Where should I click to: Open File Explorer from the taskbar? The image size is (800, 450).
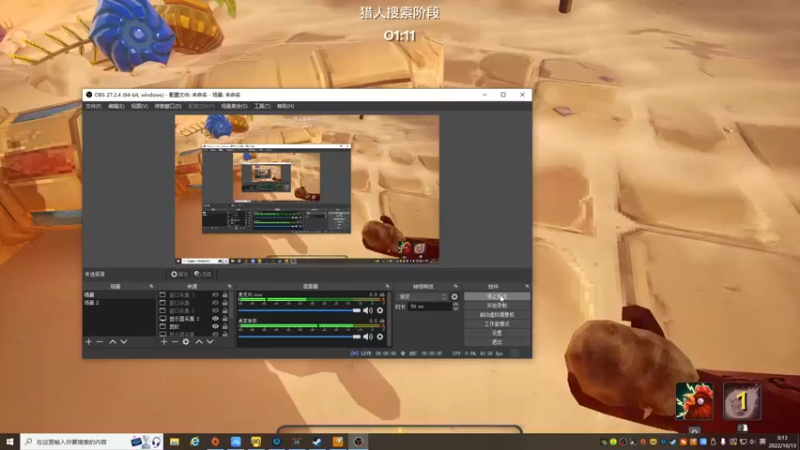[174, 441]
